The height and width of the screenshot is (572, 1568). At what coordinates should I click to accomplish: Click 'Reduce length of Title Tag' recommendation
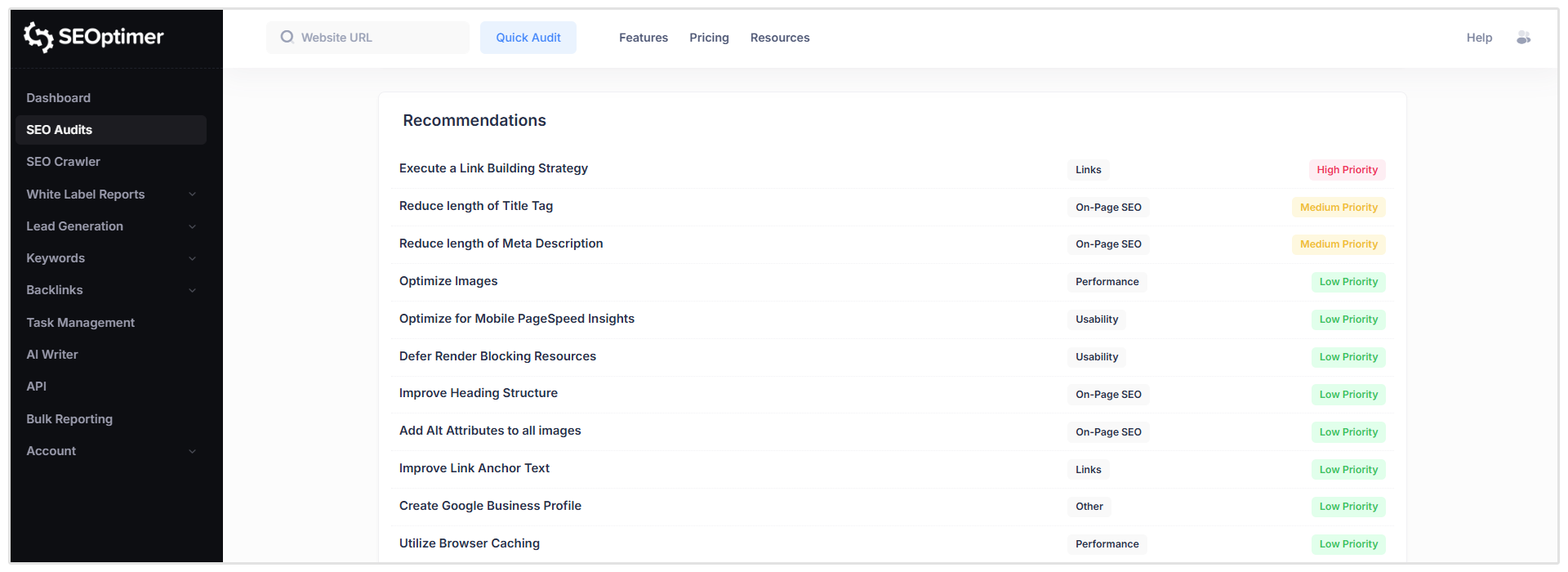tap(476, 206)
